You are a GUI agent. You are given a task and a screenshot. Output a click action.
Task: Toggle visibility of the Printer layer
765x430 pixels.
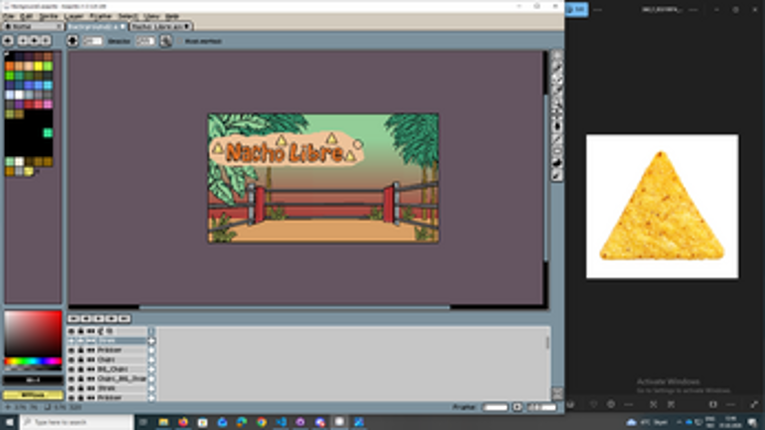[x=72, y=350]
